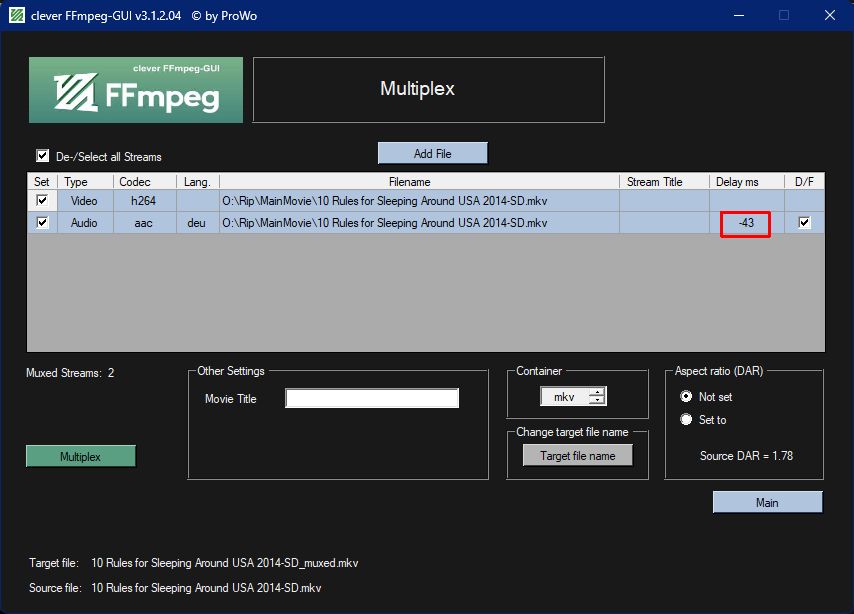854x614 pixels.
Task: Click the Movie Title input field
Action: (x=372, y=398)
